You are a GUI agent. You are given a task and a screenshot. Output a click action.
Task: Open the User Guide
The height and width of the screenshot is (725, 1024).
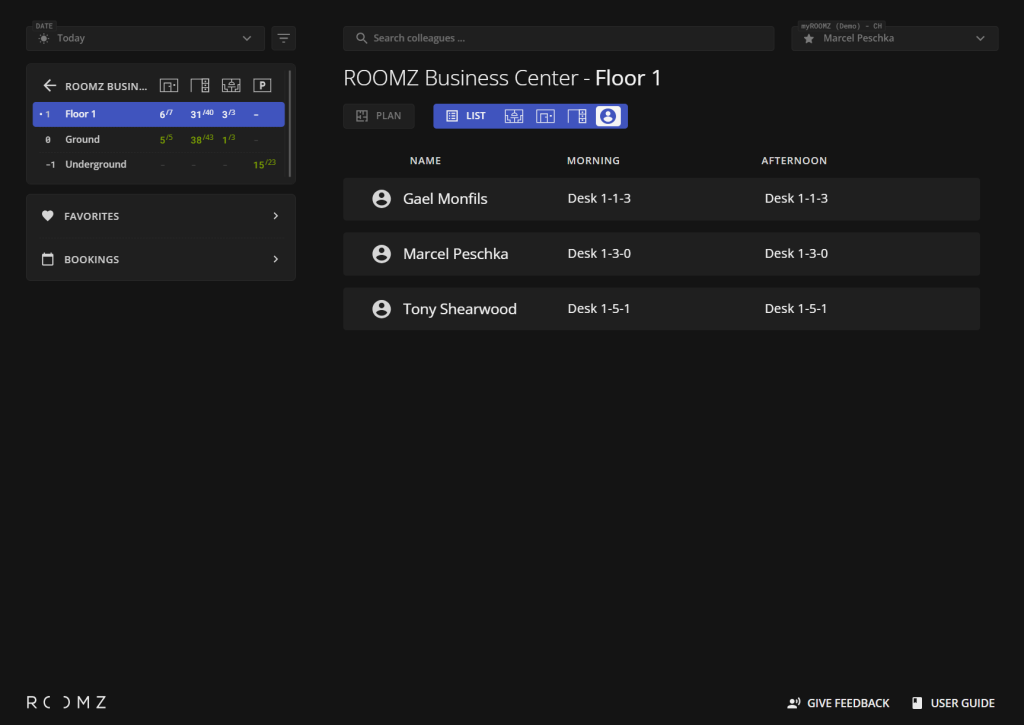click(x=952, y=703)
